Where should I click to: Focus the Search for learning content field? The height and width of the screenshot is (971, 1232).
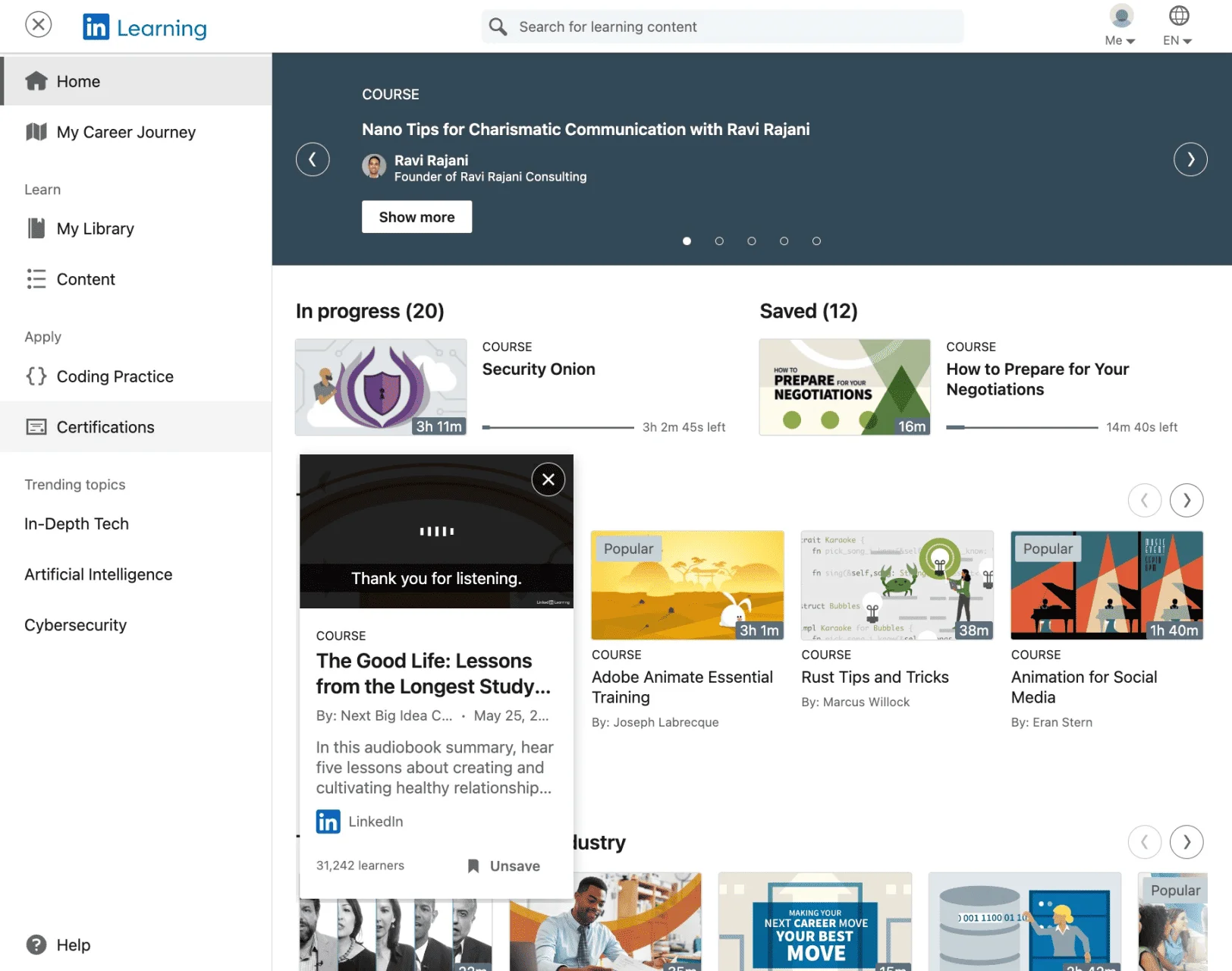722,27
